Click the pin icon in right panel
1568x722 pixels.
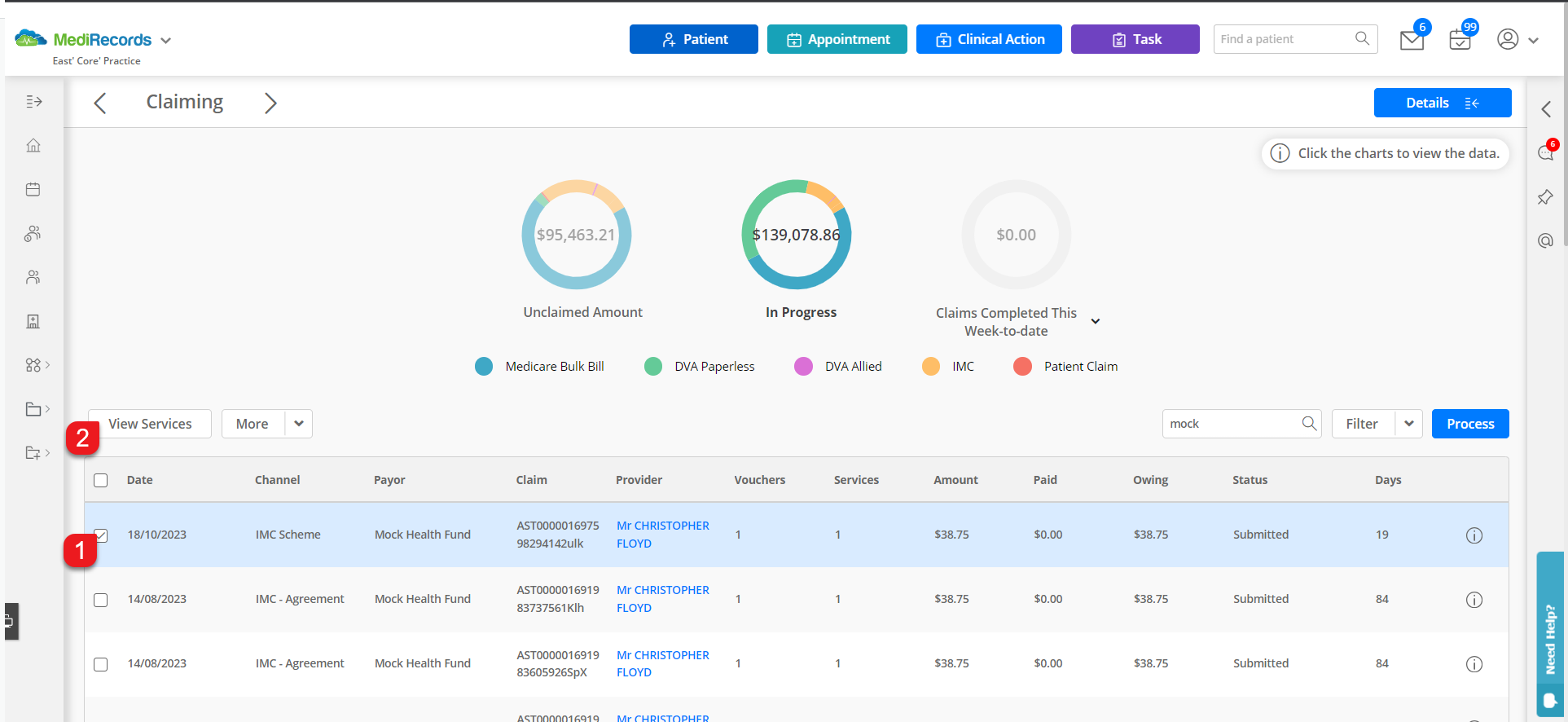1545,197
